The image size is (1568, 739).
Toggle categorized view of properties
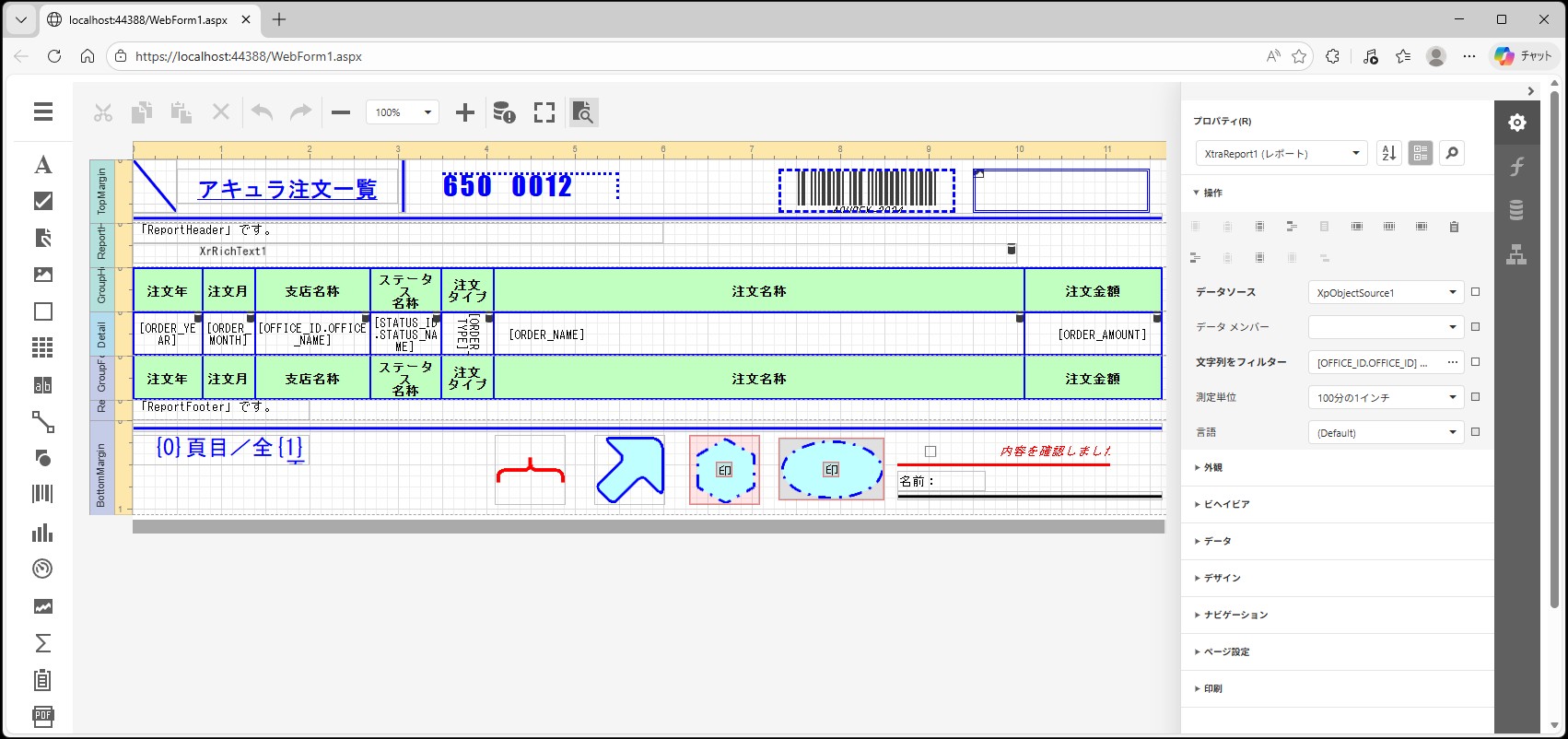point(1421,153)
